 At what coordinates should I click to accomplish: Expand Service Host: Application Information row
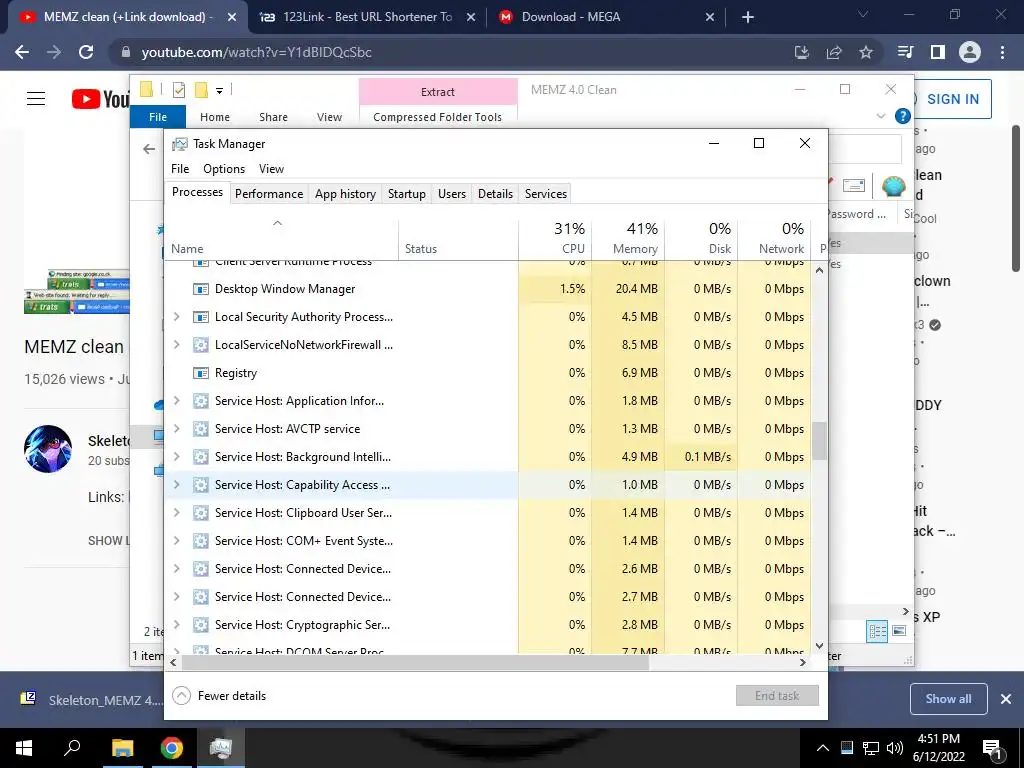point(176,401)
